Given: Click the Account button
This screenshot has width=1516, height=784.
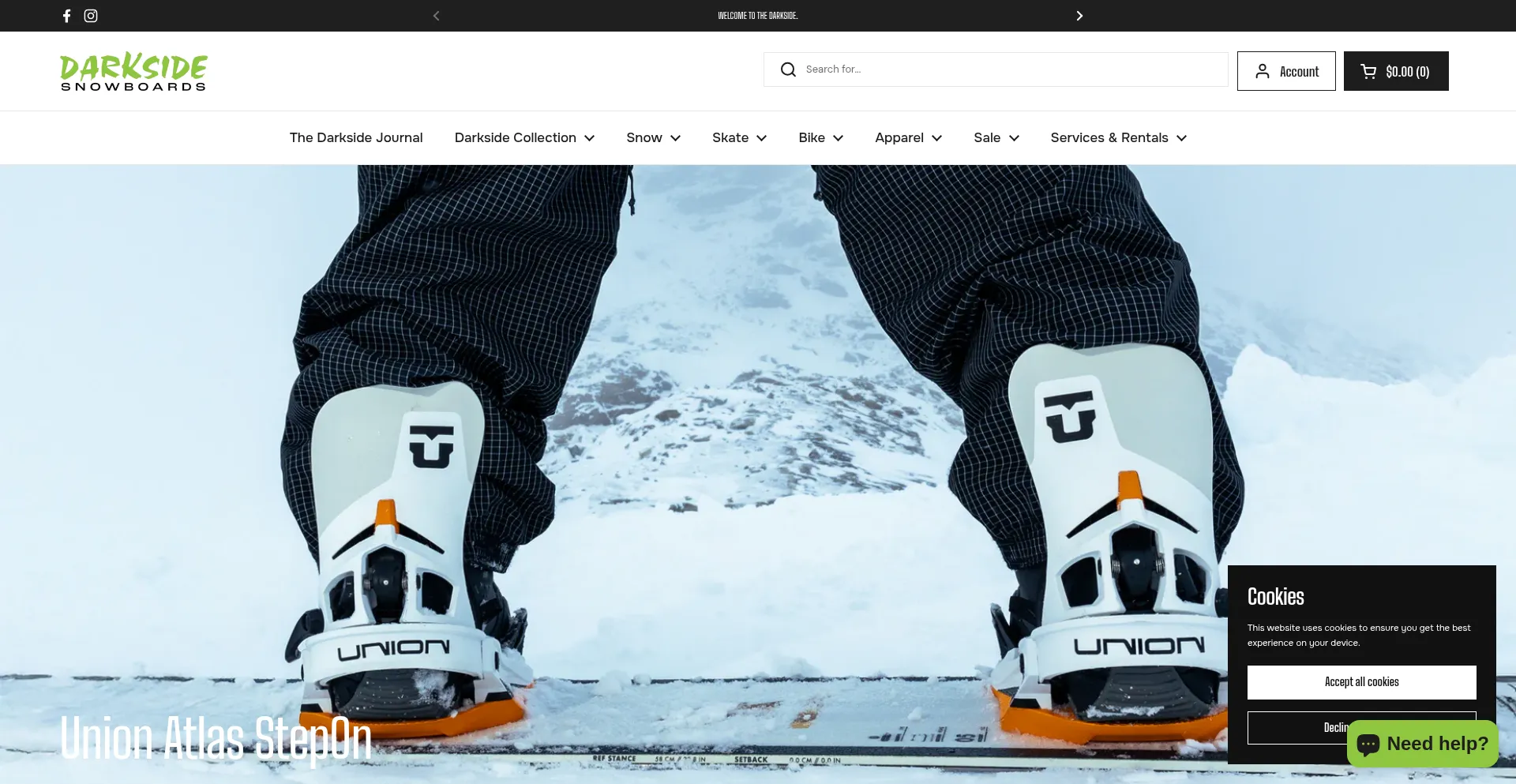Looking at the screenshot, I should point(1285,71).
